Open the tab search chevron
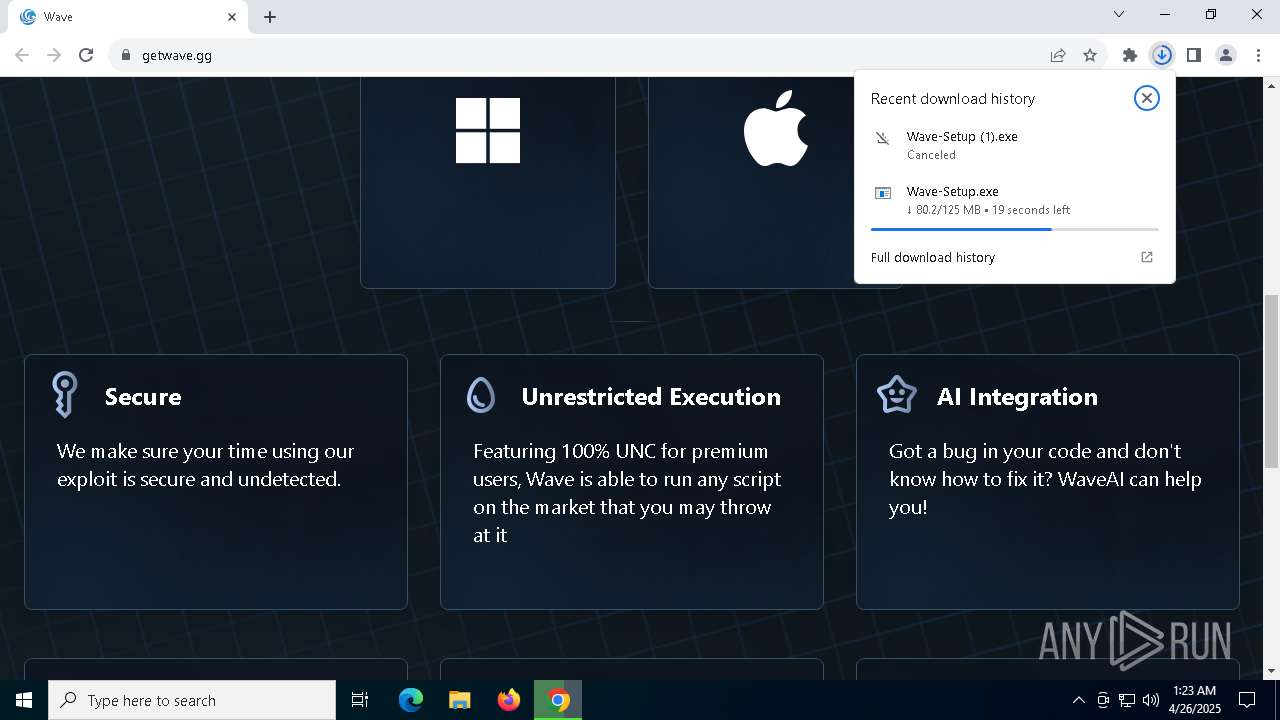This screenshot has height=720, width=1280. (x=1119, y=15)
